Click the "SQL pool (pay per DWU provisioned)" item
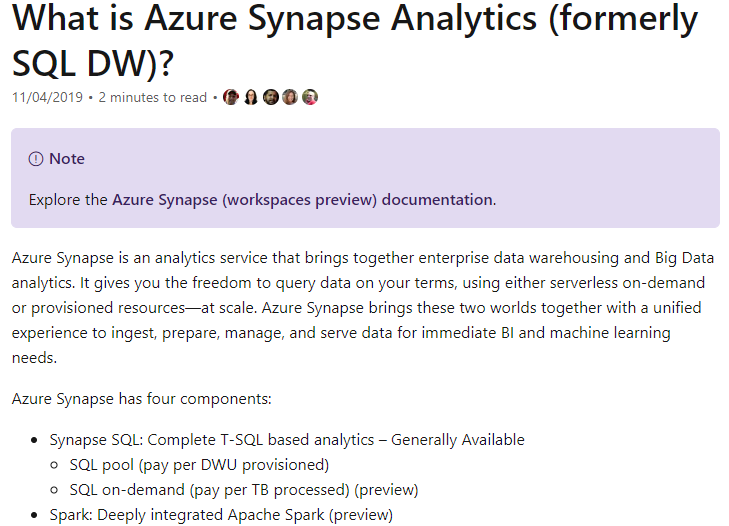Image resolution: width=729 pixels, height=526 pixels. tap(199, 465)
